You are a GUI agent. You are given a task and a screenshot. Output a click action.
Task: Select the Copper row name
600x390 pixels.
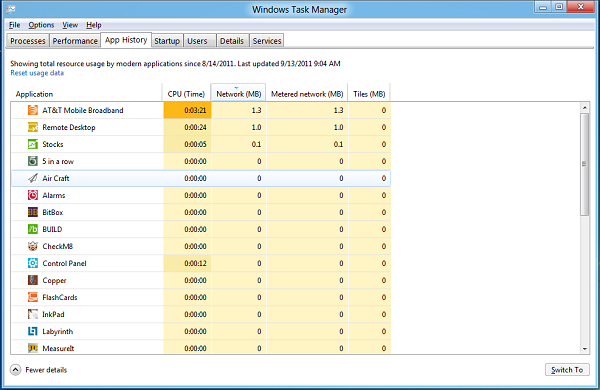(x=54, y=280)
